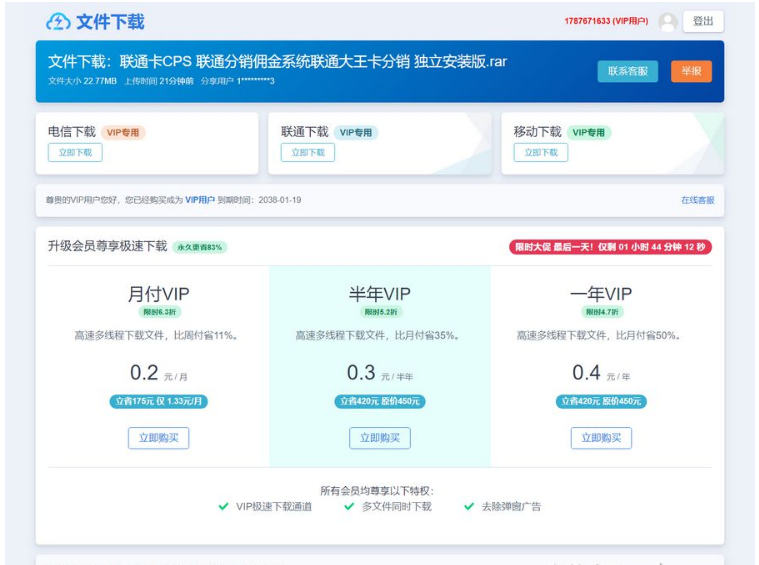Image resolution: width=759 pixels, height=565 pixels.
Task: Click the 联通下载 card title
Action: tap(304, 132)
